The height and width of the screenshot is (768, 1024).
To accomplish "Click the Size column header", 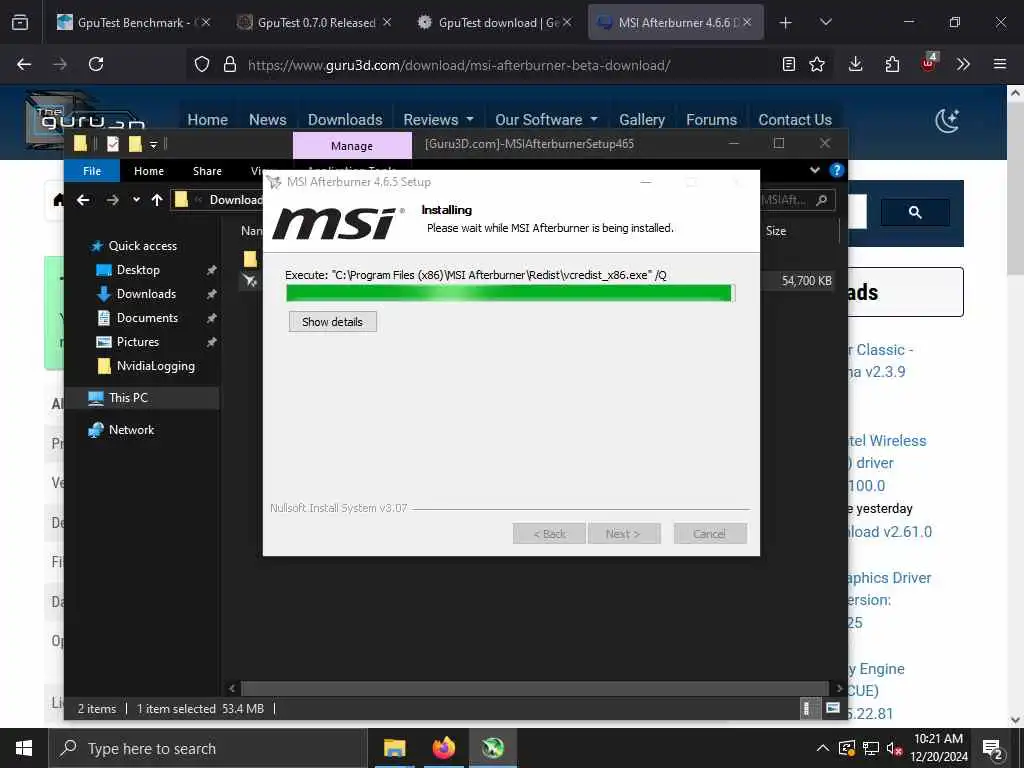I will click(776, 231).
